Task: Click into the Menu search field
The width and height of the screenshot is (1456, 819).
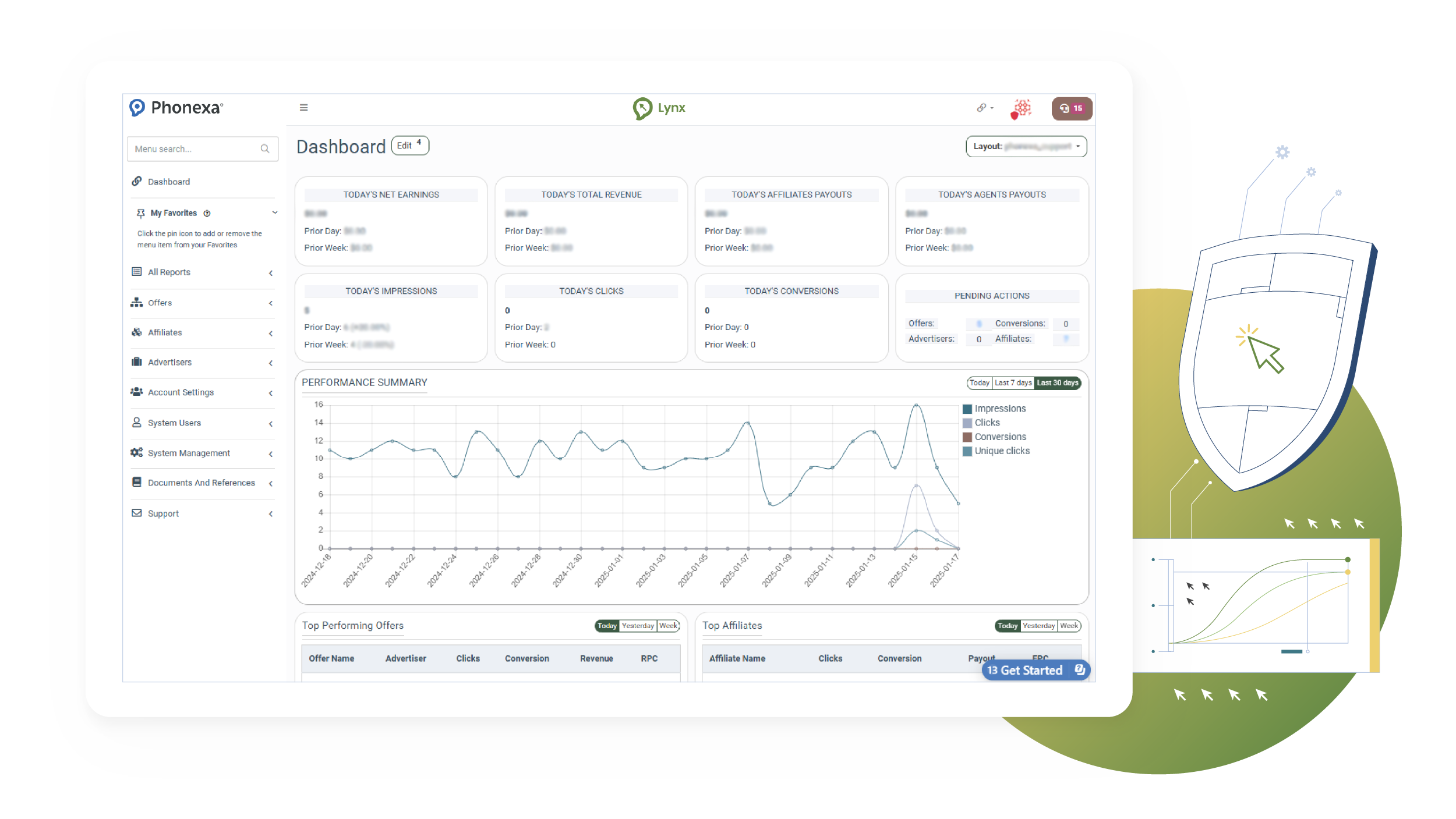Action: click(x=192, y=149)
